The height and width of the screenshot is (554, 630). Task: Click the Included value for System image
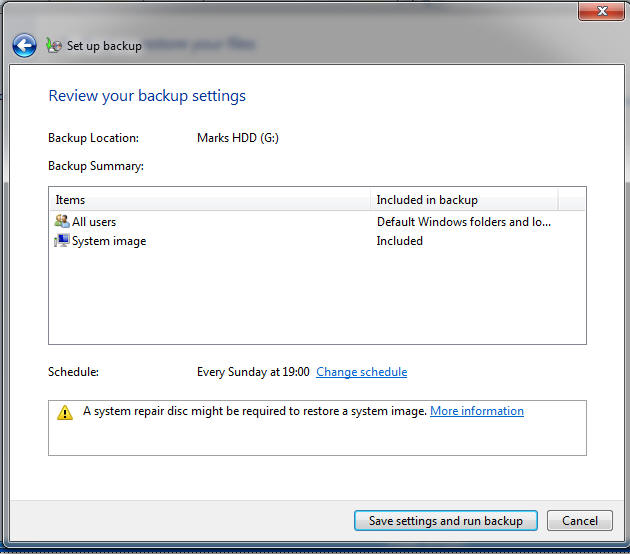coord(400,241)
